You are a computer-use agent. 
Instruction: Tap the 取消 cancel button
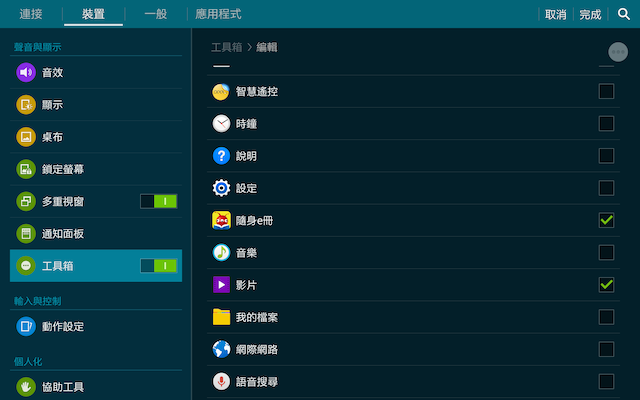[556, 15]
